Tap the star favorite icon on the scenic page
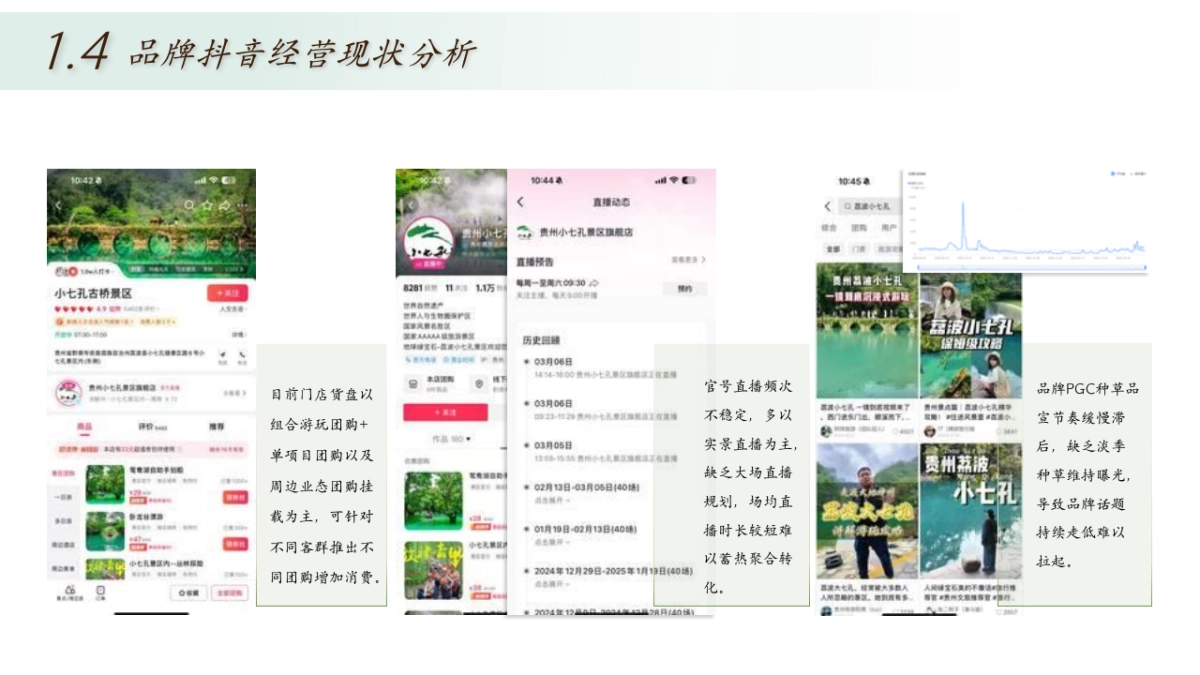 pyautogui.click(x=208, y=203)
